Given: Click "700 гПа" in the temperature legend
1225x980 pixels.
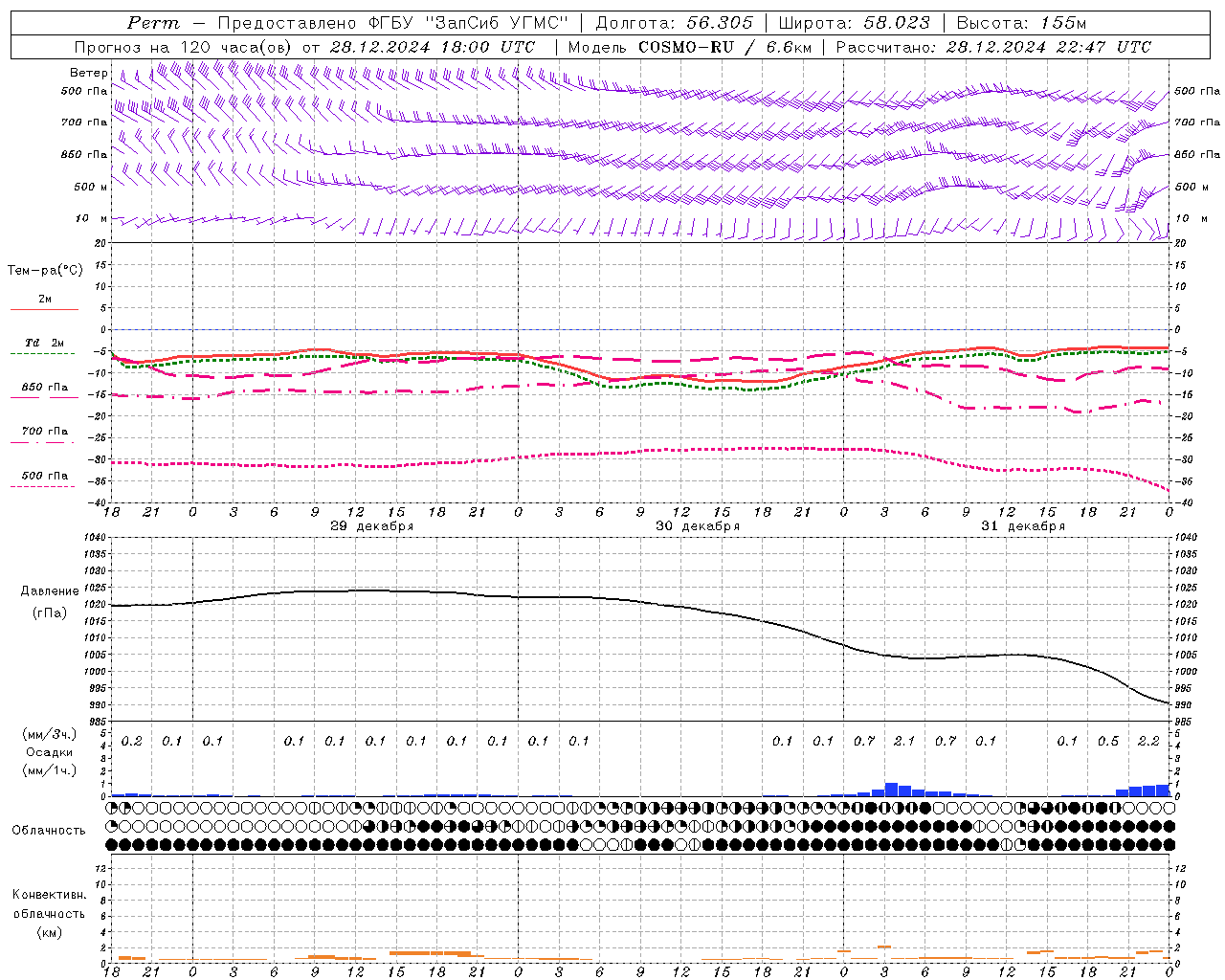Looking at the screenshot, I should coord(44,432).
